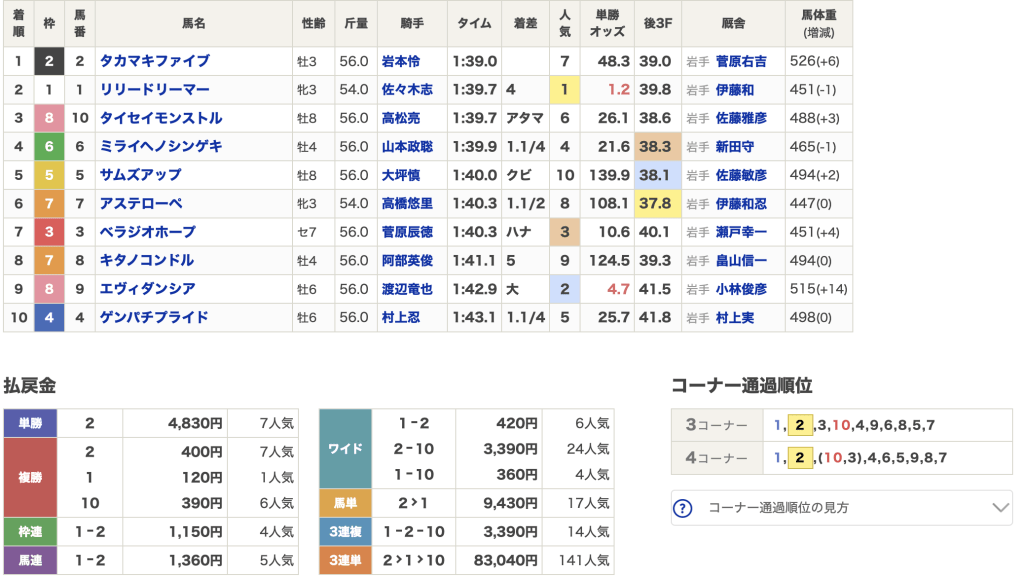Click the ワイド payout label

pyautogui.click(x=345, y=448)
